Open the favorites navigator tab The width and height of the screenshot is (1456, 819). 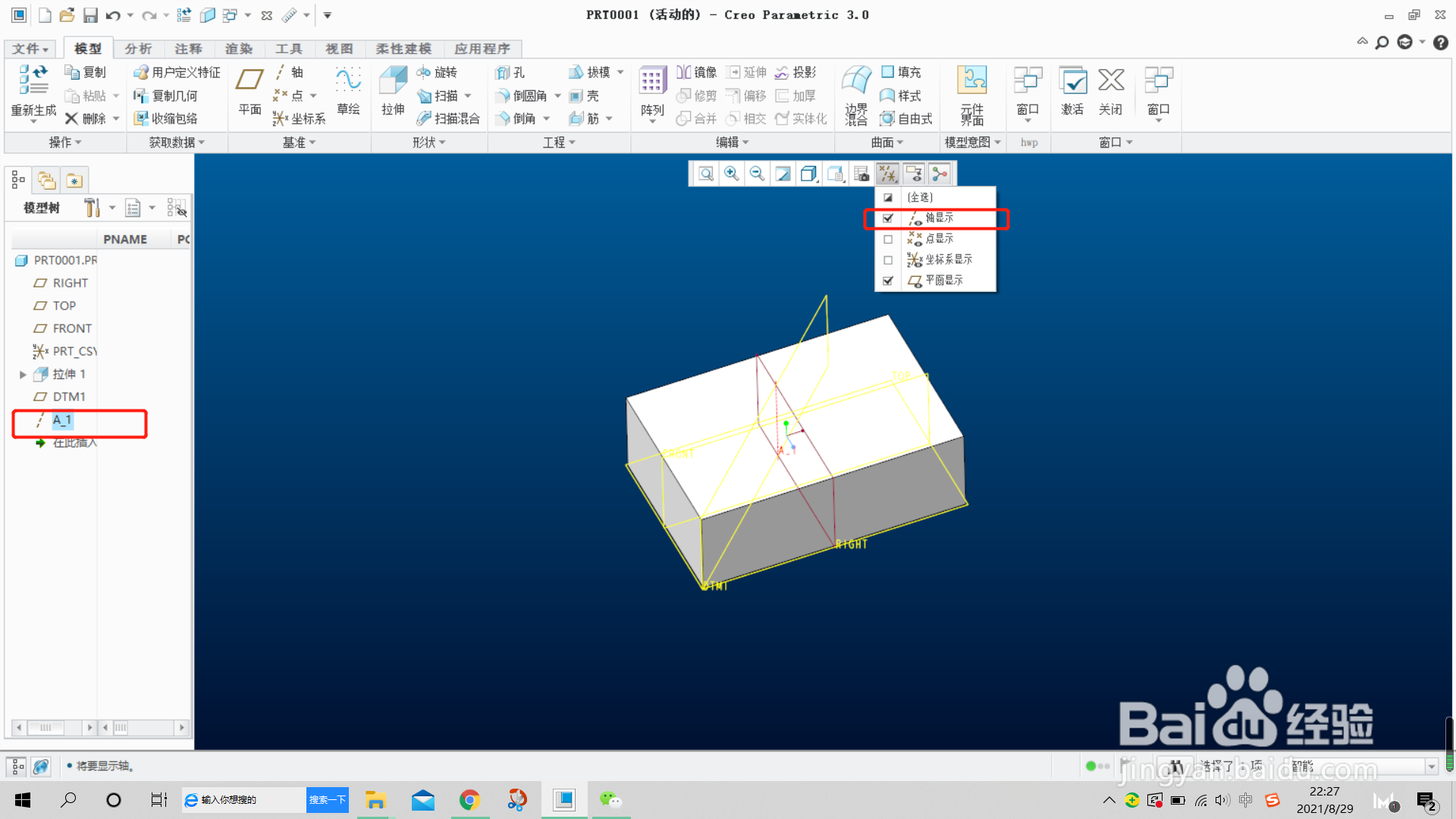click(x=74, y=180)
